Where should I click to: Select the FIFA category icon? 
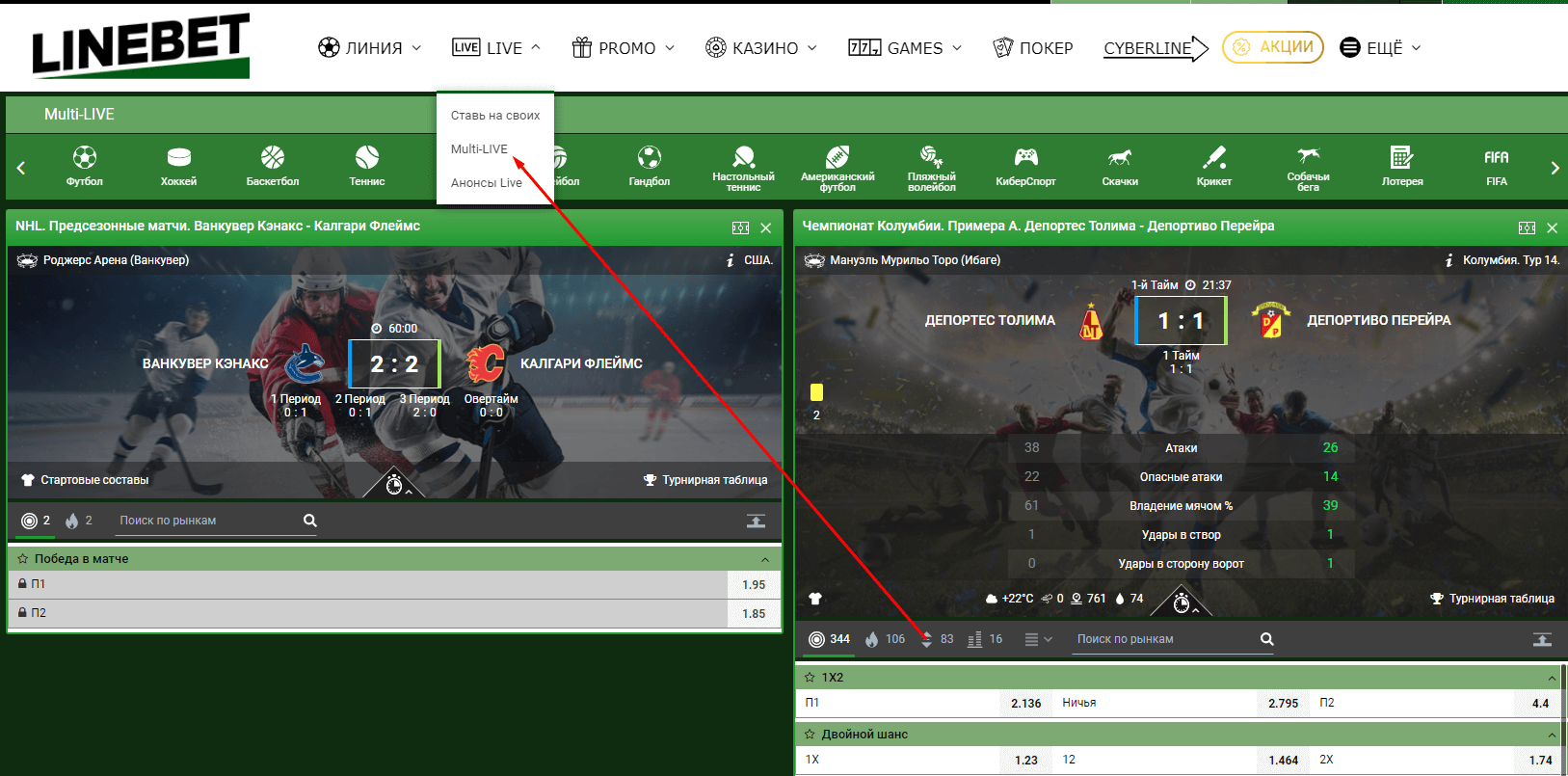1497,166
